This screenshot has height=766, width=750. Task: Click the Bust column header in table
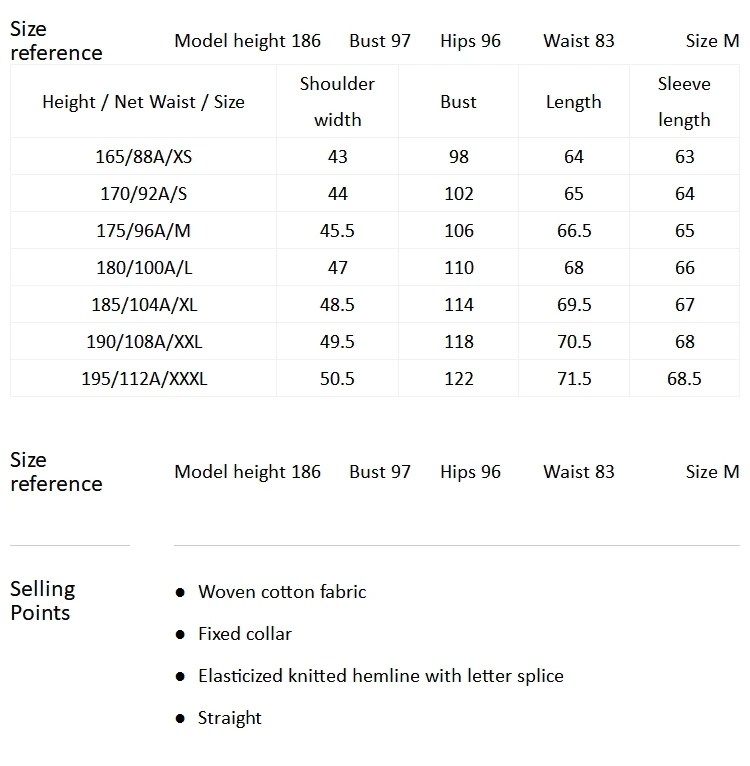(x=458, y=102)
